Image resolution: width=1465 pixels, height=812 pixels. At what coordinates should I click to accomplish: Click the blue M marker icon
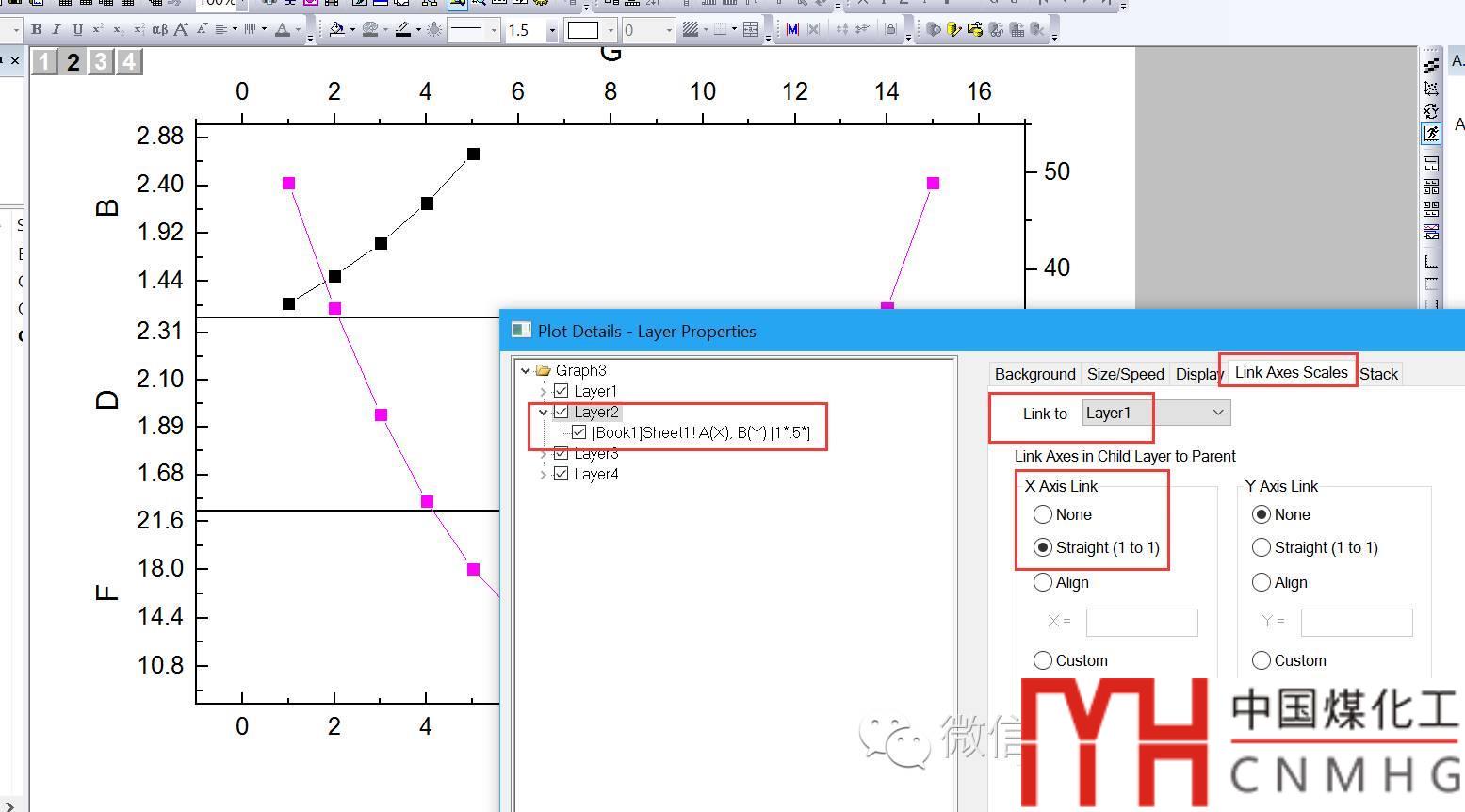pos(792,29)
